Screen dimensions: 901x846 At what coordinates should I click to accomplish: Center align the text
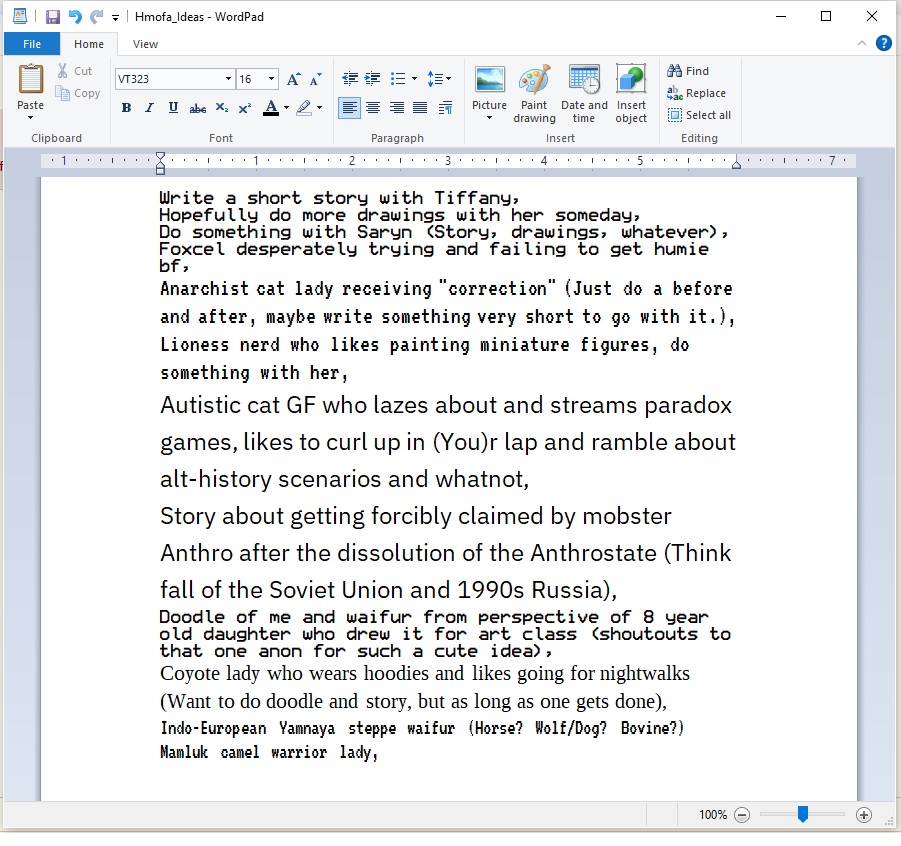373,107
